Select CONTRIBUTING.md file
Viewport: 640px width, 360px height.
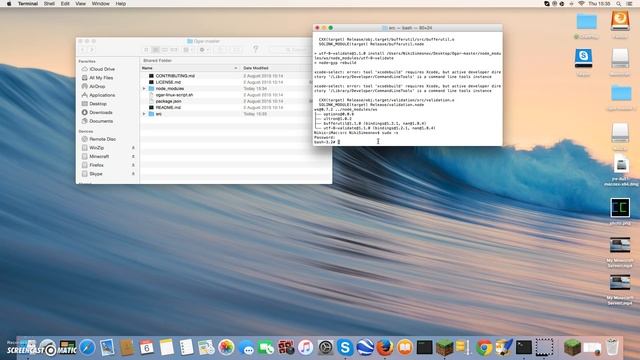[x=175, y=76]
